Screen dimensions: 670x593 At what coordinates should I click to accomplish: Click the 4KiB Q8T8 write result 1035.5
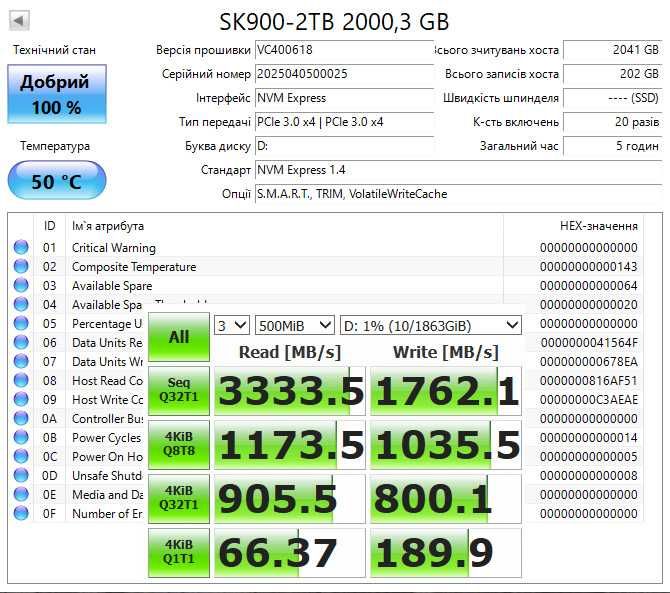coord(446,445)
